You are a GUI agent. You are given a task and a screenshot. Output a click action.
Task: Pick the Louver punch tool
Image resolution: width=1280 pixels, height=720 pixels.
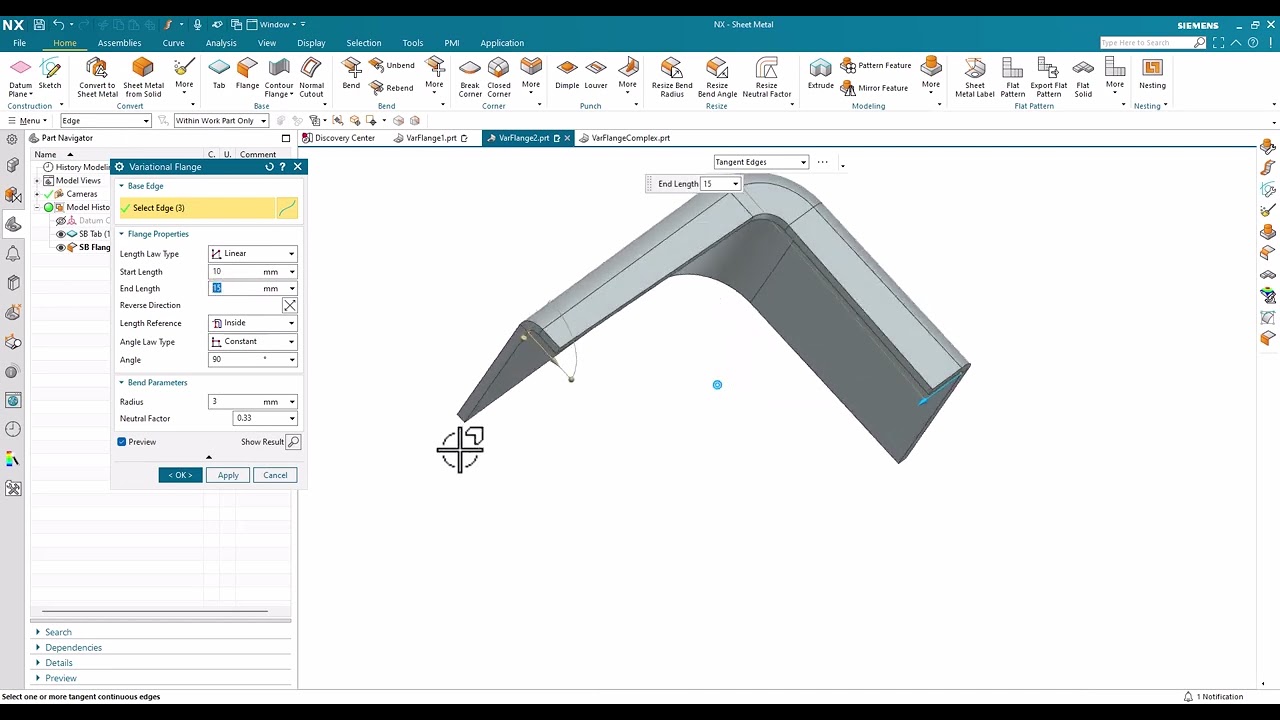596,74
